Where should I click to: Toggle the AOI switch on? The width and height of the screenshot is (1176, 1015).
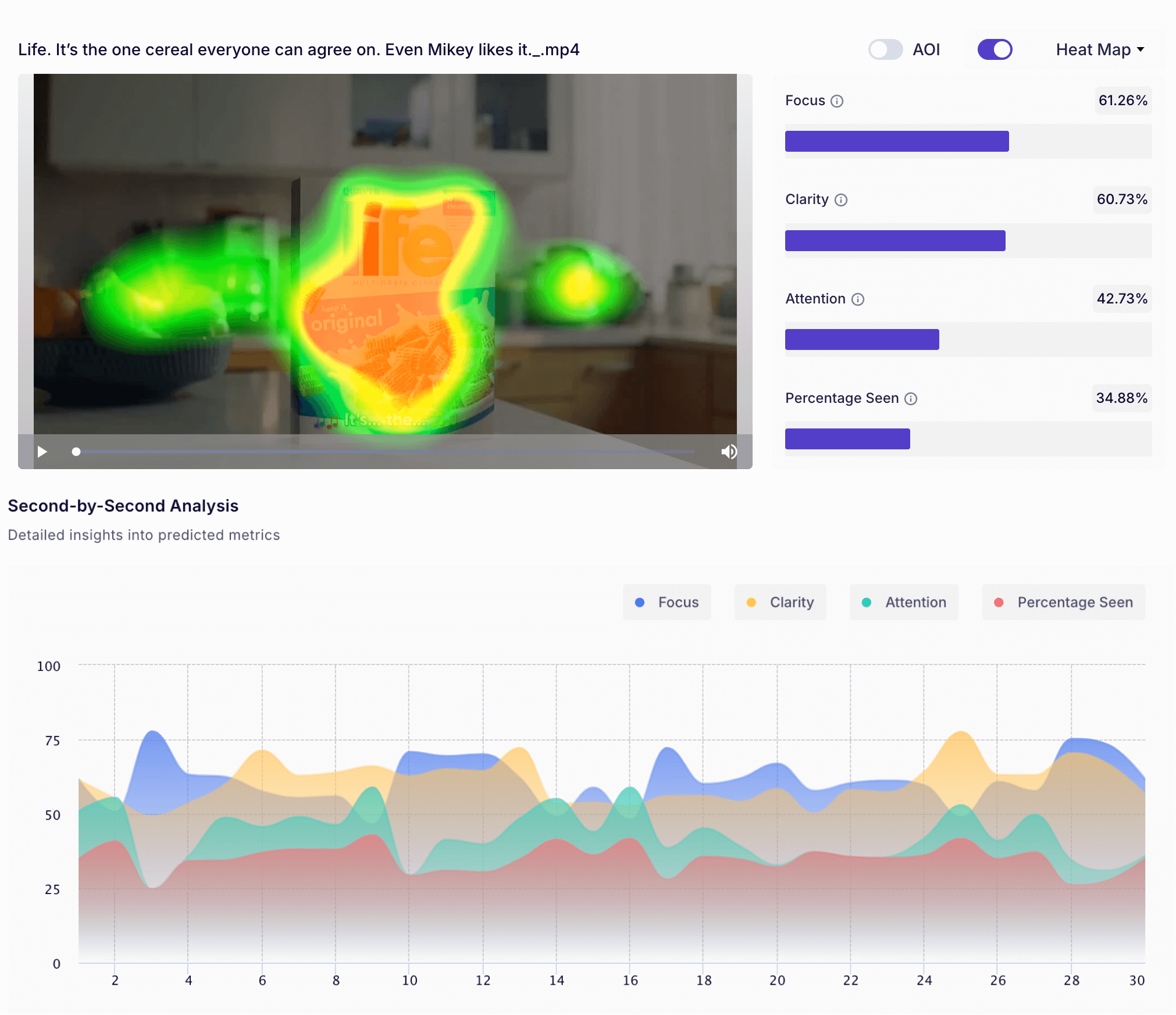coord(885,49)
